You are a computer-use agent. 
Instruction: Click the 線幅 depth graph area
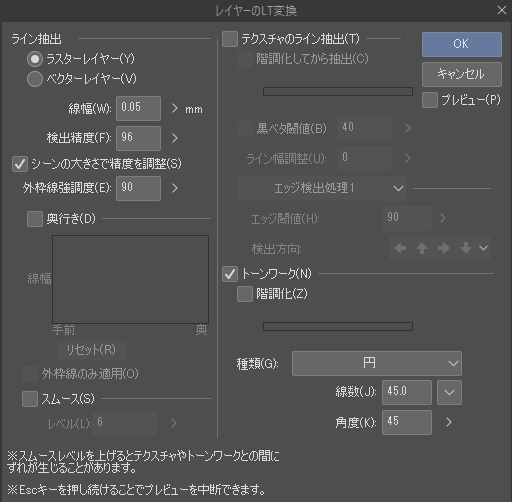tap(130, 279)
